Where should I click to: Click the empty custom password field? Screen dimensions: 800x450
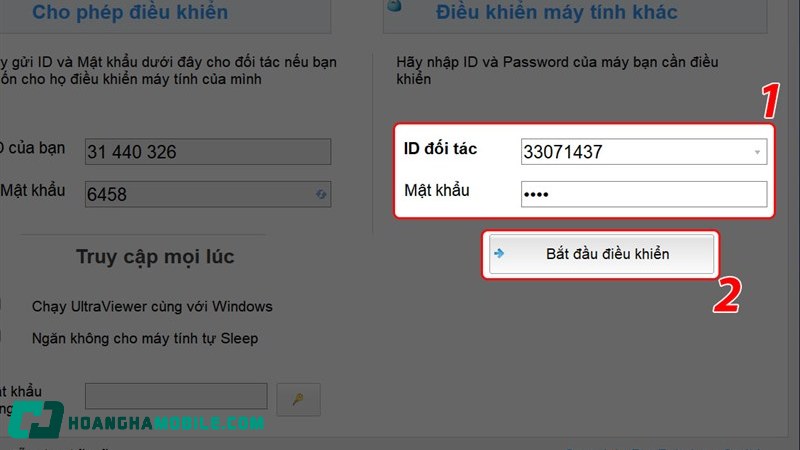[176, 396]
